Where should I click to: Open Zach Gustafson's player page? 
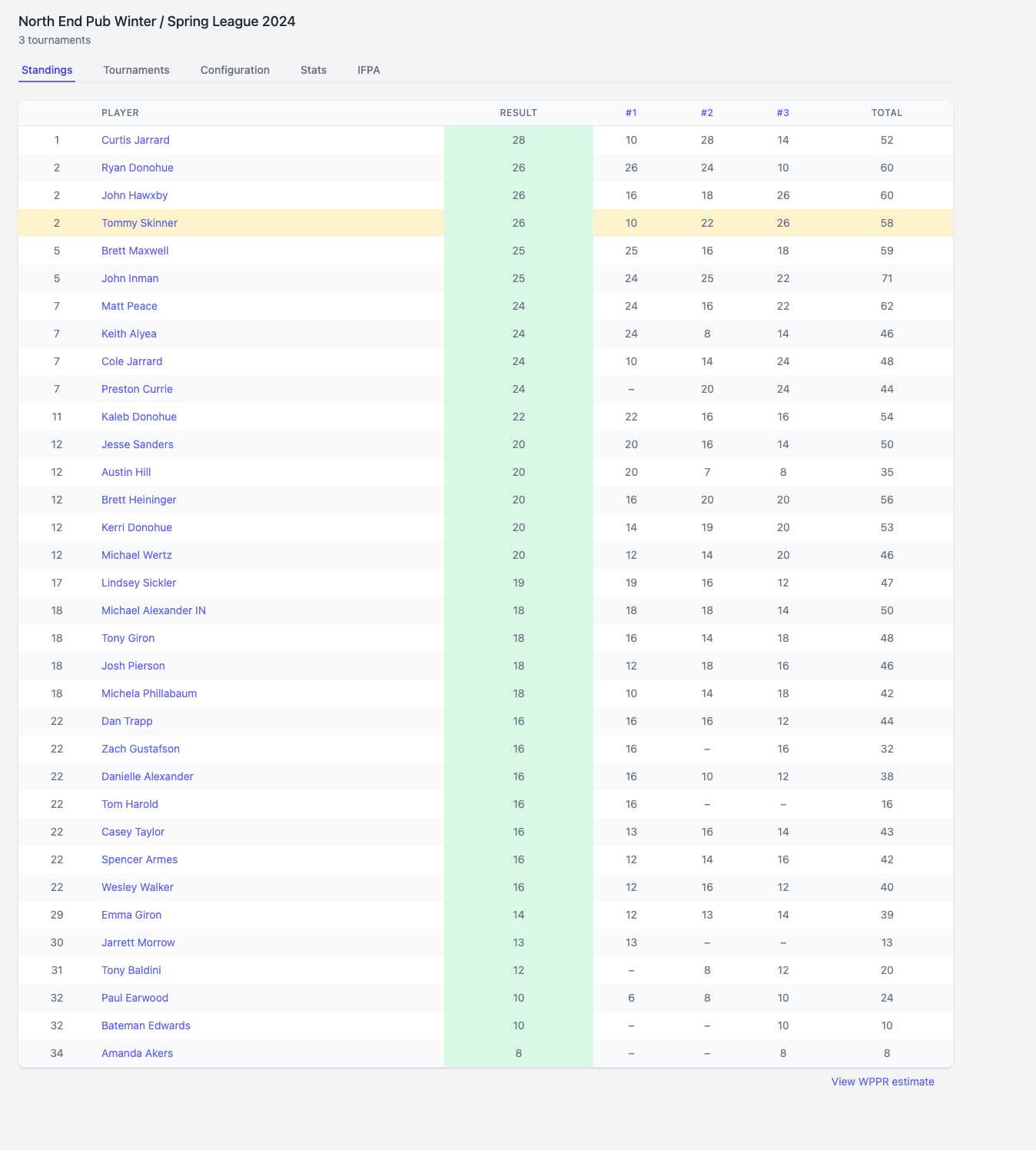[141, 749]
